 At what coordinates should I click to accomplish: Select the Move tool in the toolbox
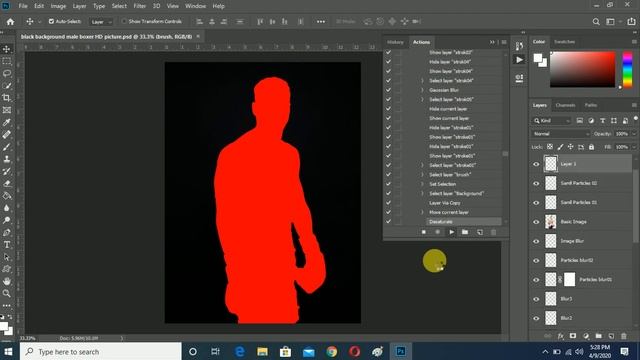coord(7,49)
